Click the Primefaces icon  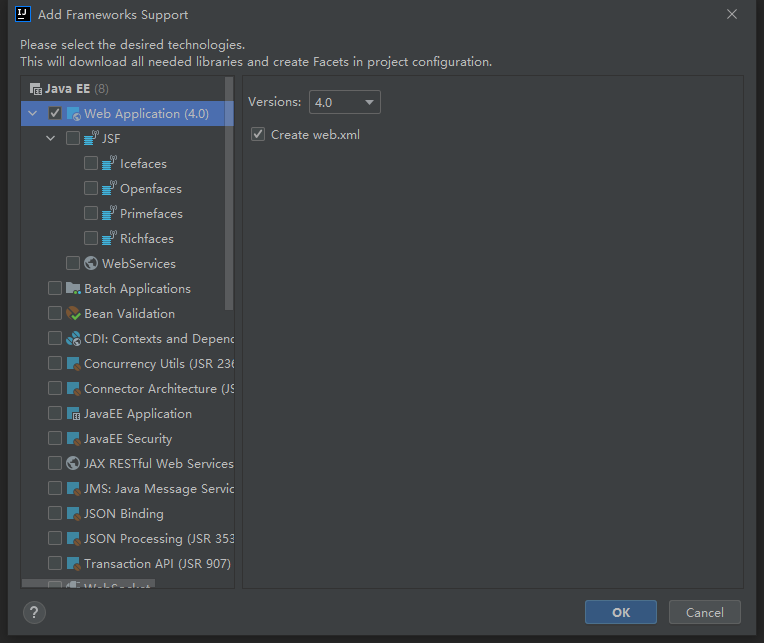click(109, 213)
